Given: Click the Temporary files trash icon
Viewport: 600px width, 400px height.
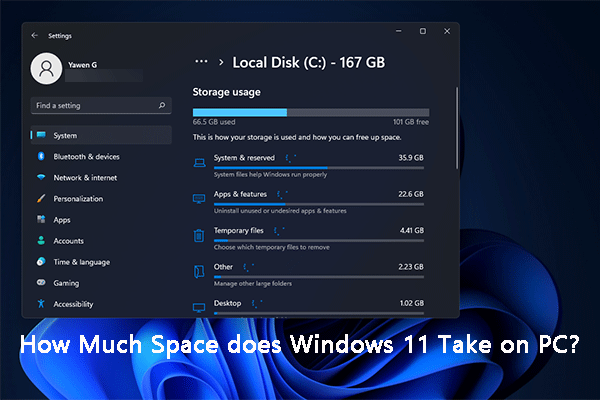Looking at the screenshot, I should (199, 235).
